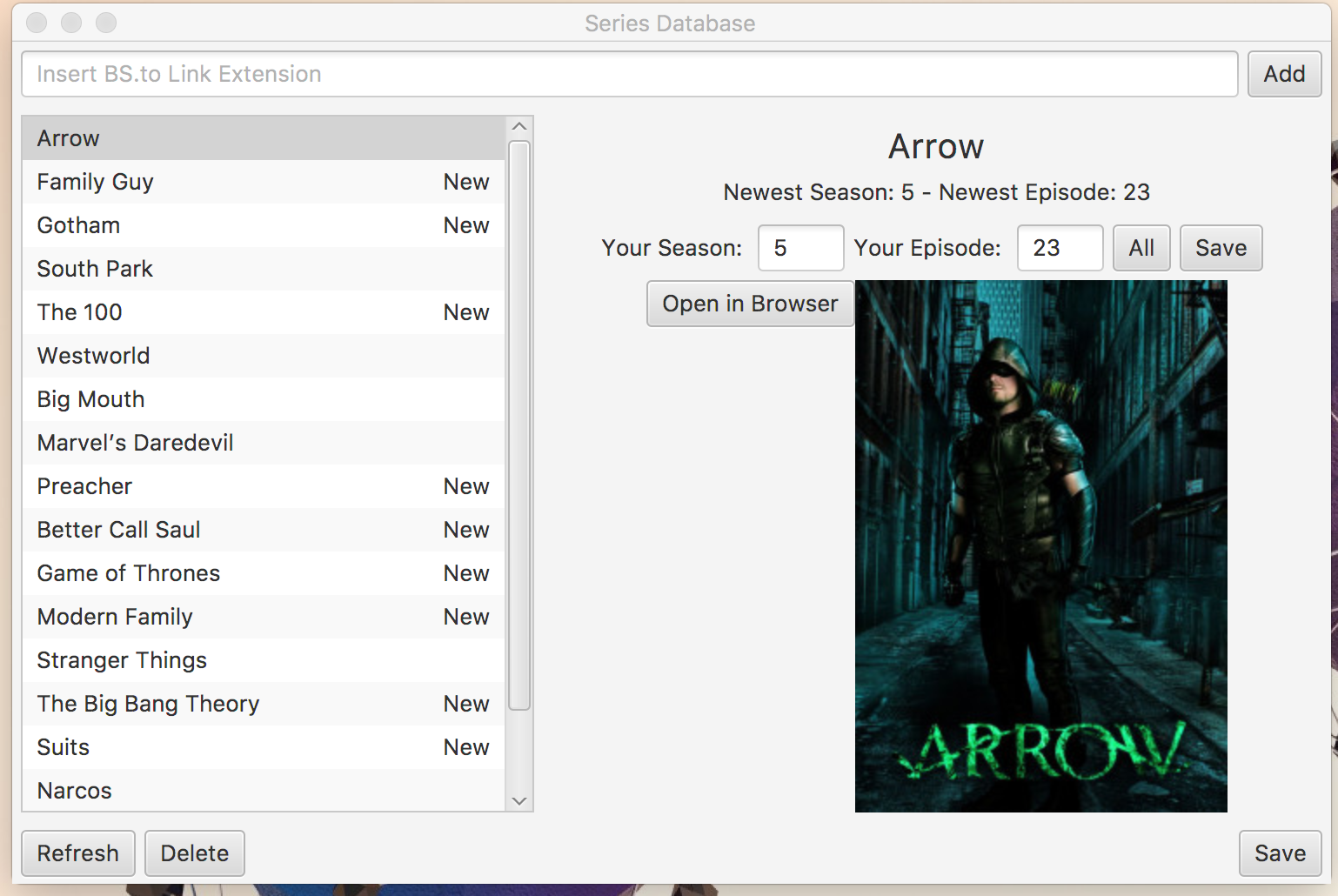This screenshot has height=896, width=1338.
Task: Select Stranger Things entry
Action: pyautogui.click(x=264, y=660)
